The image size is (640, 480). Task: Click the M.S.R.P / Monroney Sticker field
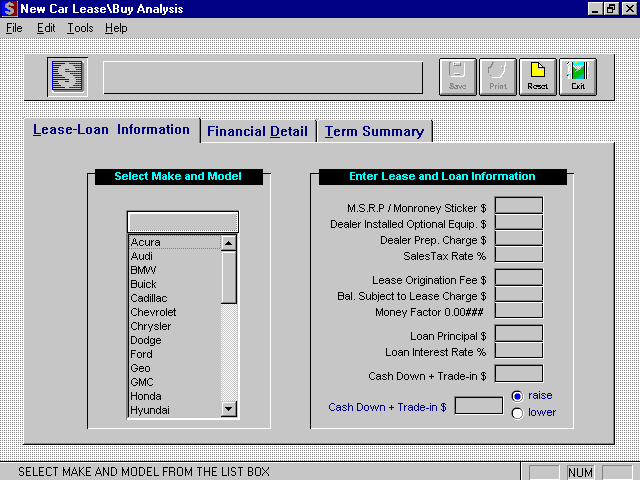pyautogui.click(x=518, y=205)
